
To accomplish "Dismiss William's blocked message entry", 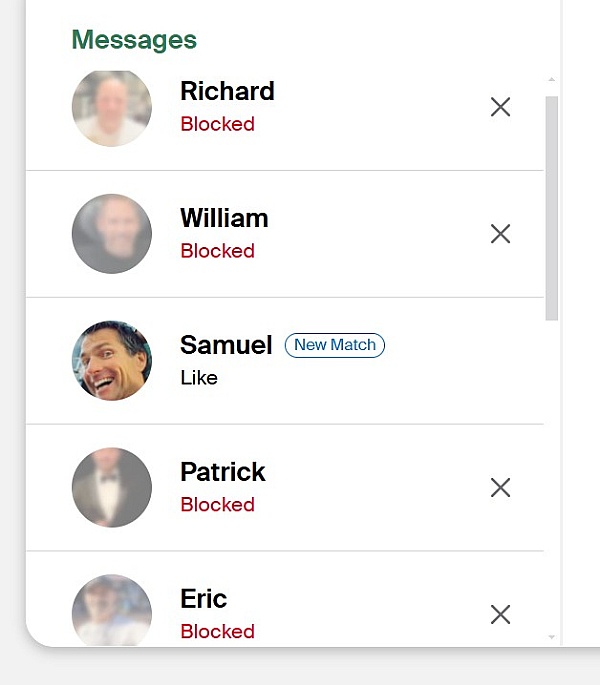I will pos(500,234).
